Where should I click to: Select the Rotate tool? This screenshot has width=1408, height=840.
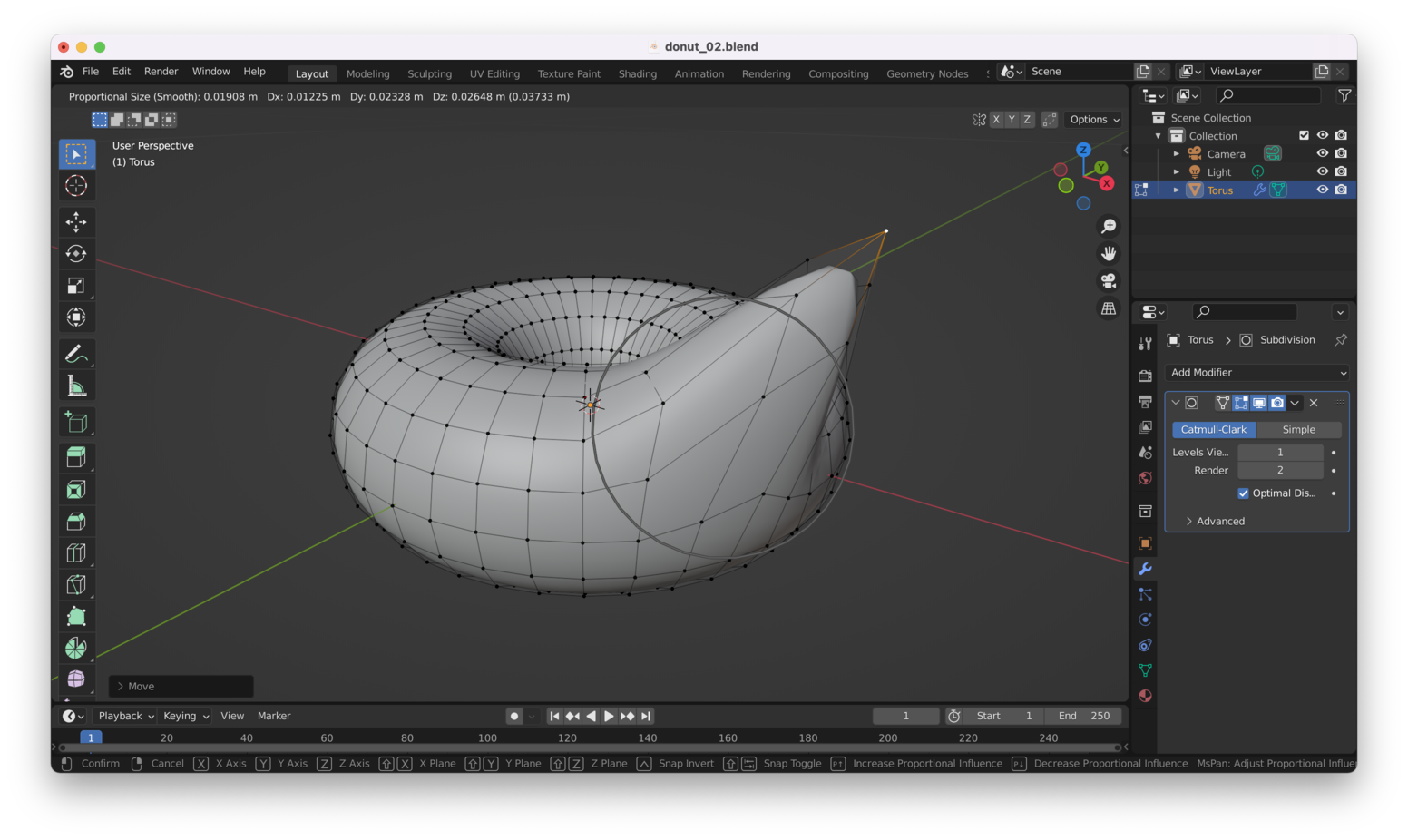[76, 254]
